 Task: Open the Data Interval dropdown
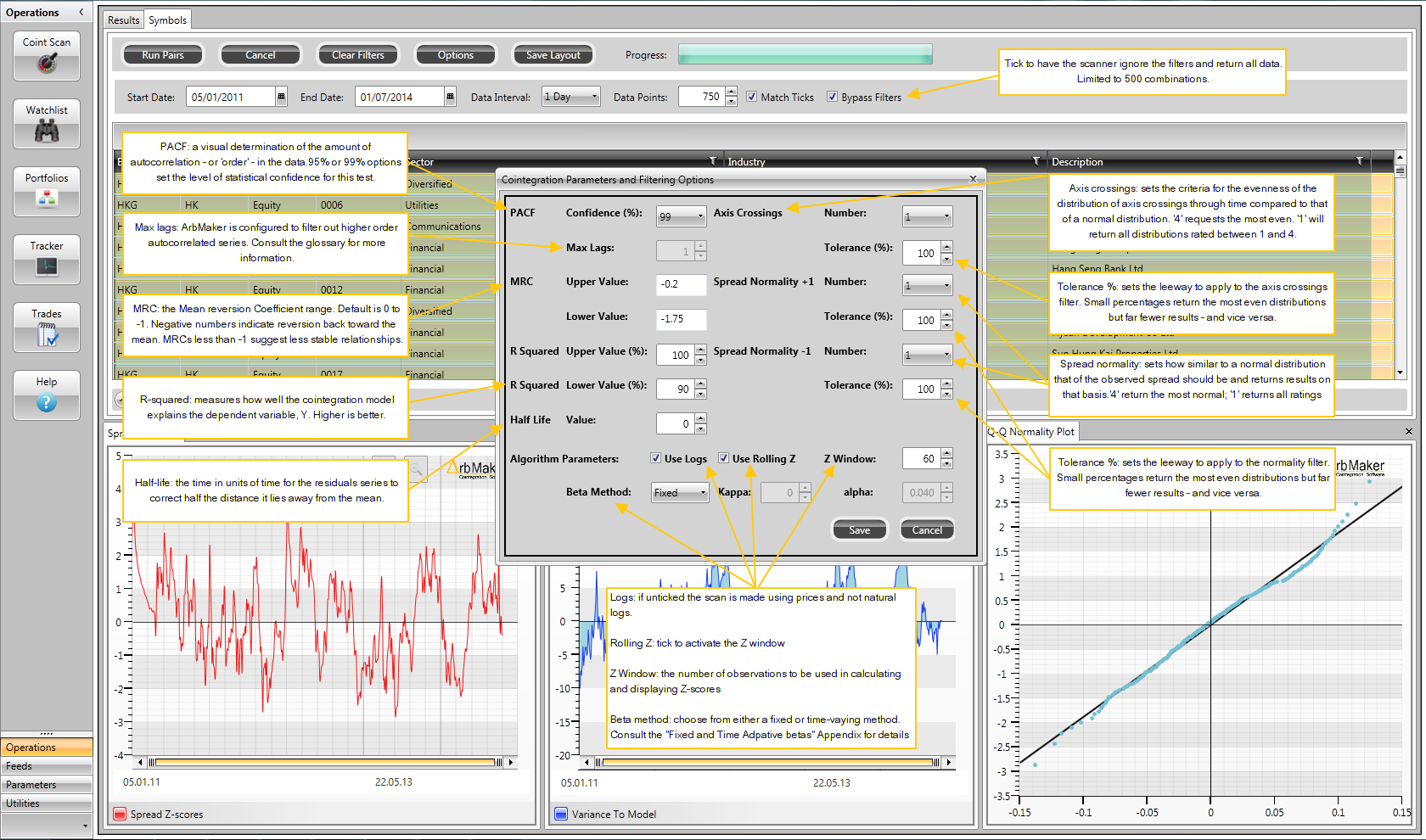point(571,97)
